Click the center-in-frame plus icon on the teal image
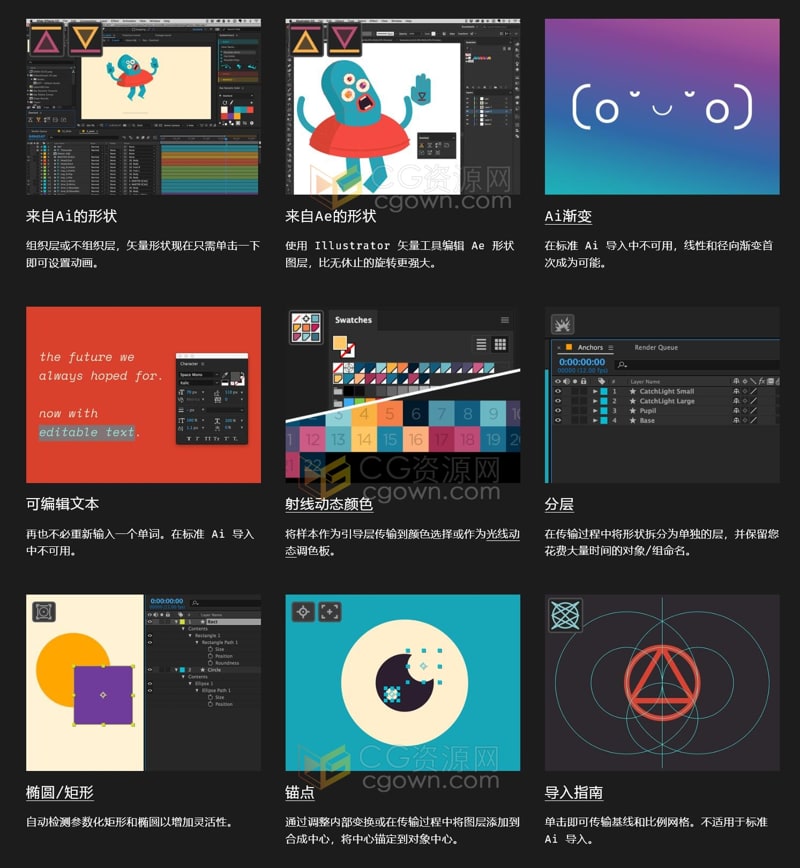Screen dimensions: 800x868 (329, 612)
